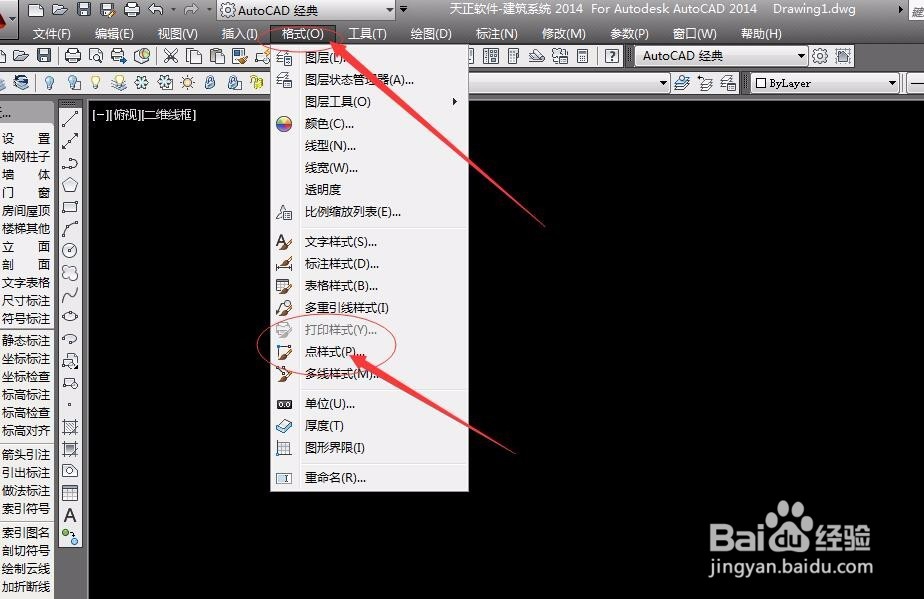The height and width of the screenshot is (599, 924).
Task: Select the Table tool in draw toolbar
Action: (x=70, y=493)
